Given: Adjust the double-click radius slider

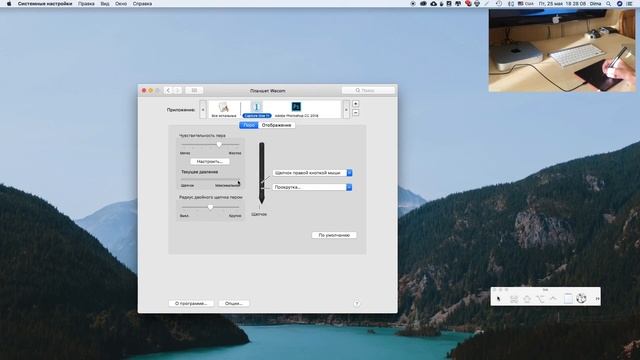Looking at the screenshot, I should pyautogui.click(x=210, y=207).
